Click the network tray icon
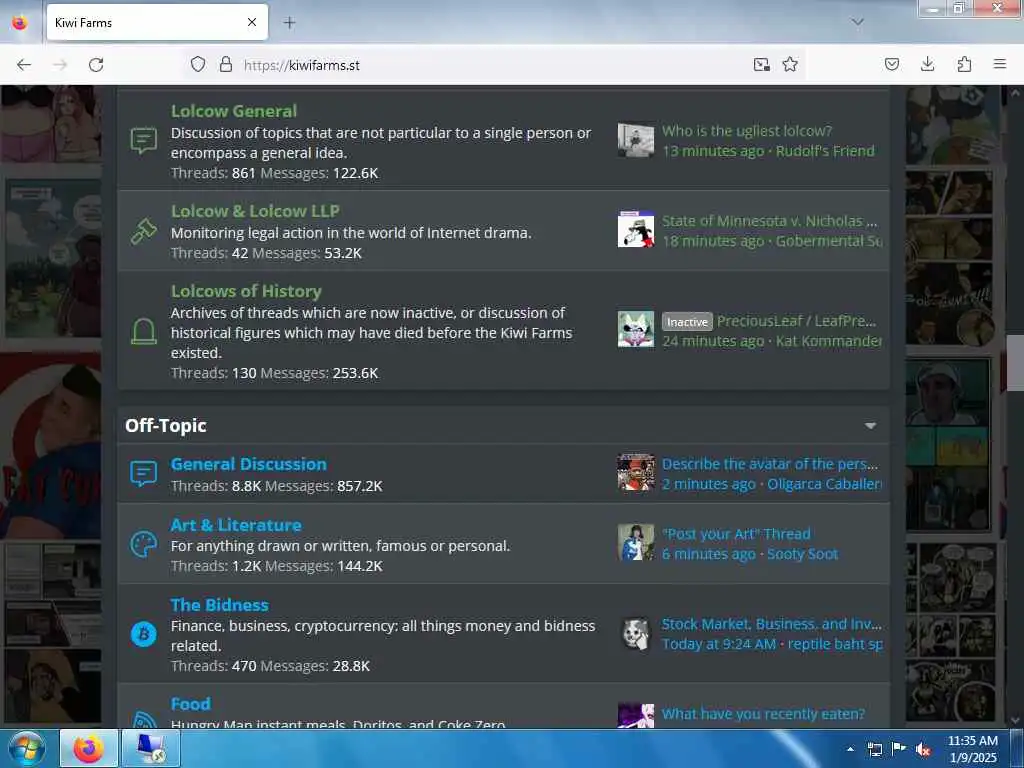Viewport: 1024px width, 768px height. tap(874, 750)
